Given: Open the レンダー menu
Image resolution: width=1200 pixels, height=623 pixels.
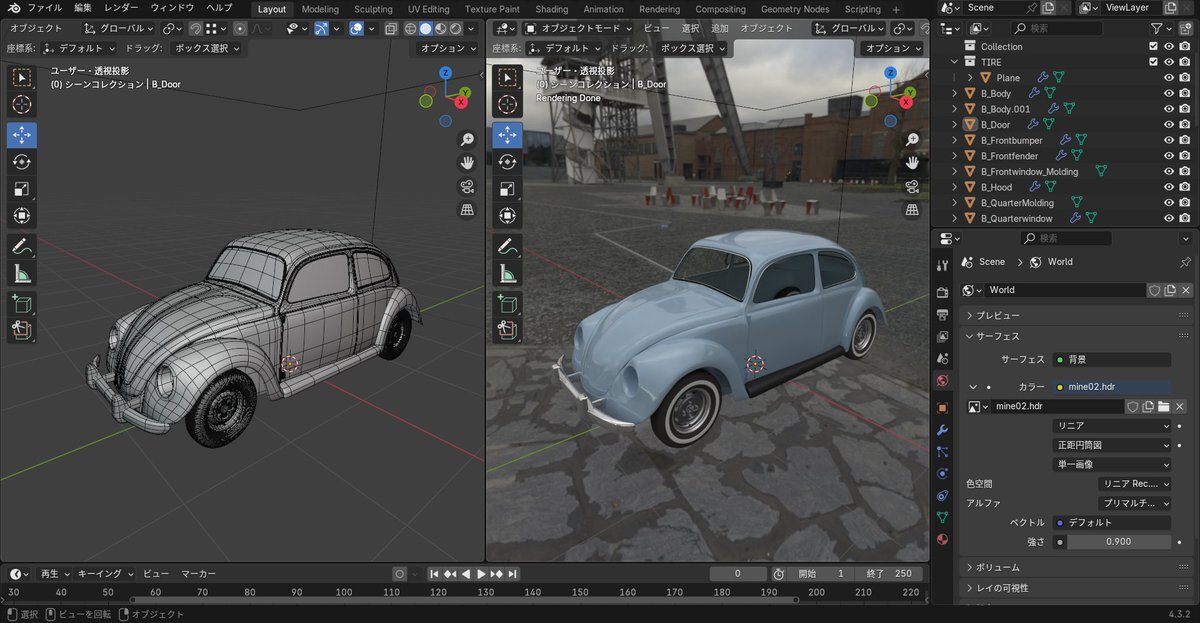Looking at the screenshot, I should [121, 8].
